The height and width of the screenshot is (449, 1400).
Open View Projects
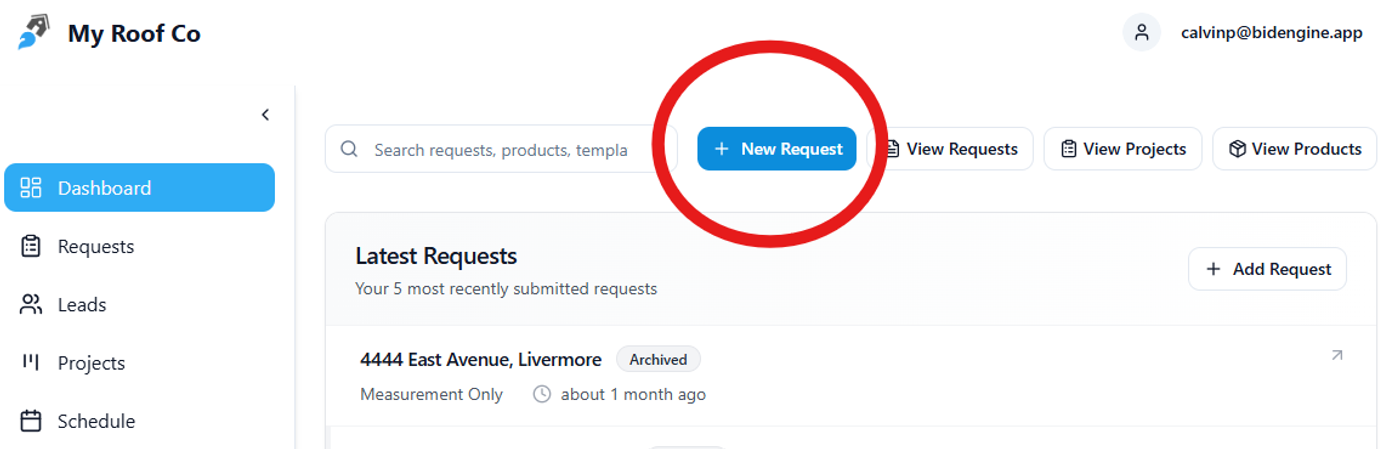[x=1123, y=149]
